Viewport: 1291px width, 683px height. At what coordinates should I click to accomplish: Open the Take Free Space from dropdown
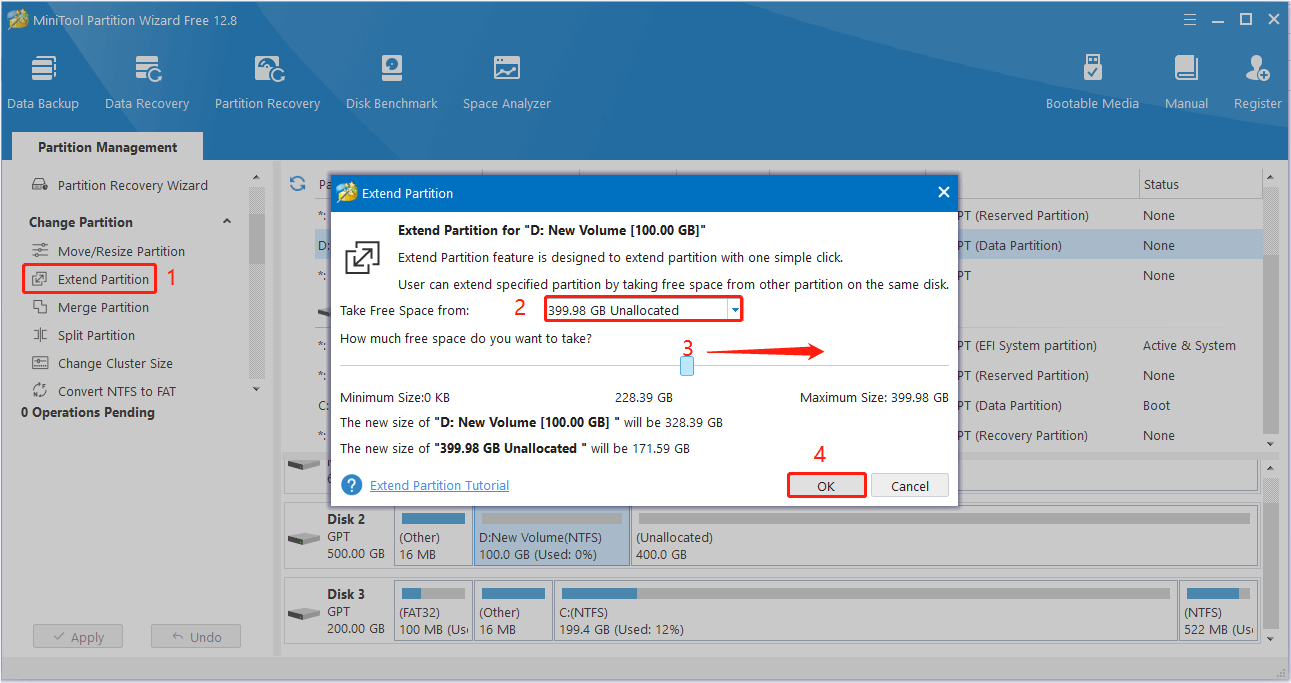tap(735, 310)
